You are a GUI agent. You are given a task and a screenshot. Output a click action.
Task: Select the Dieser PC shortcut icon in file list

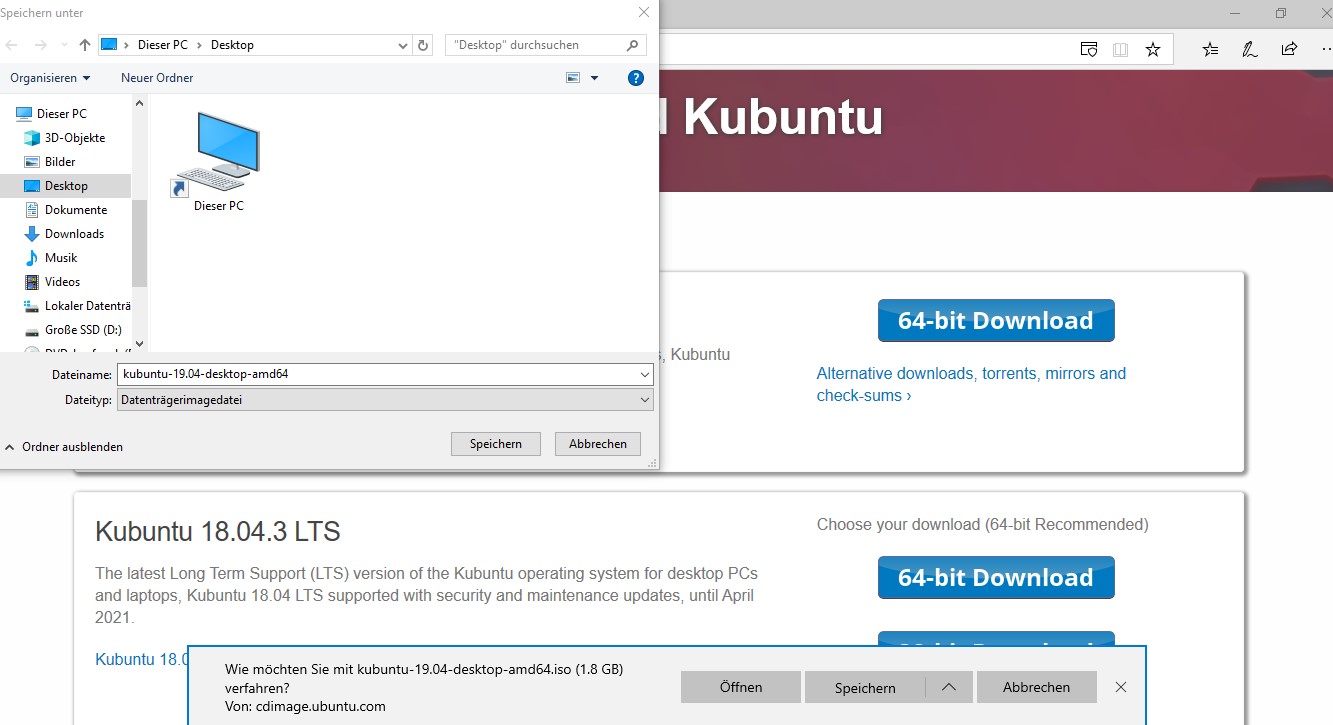tap(218, 161)
